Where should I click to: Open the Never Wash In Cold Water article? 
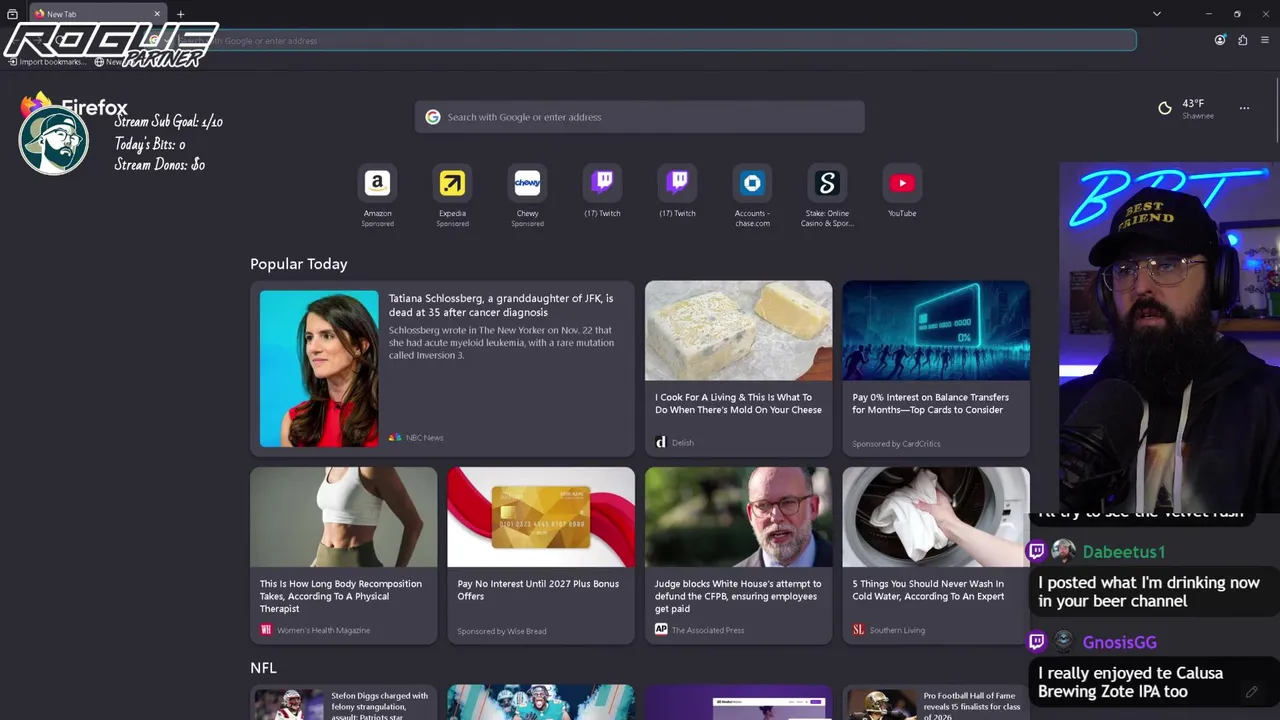(x=928, y=590)
